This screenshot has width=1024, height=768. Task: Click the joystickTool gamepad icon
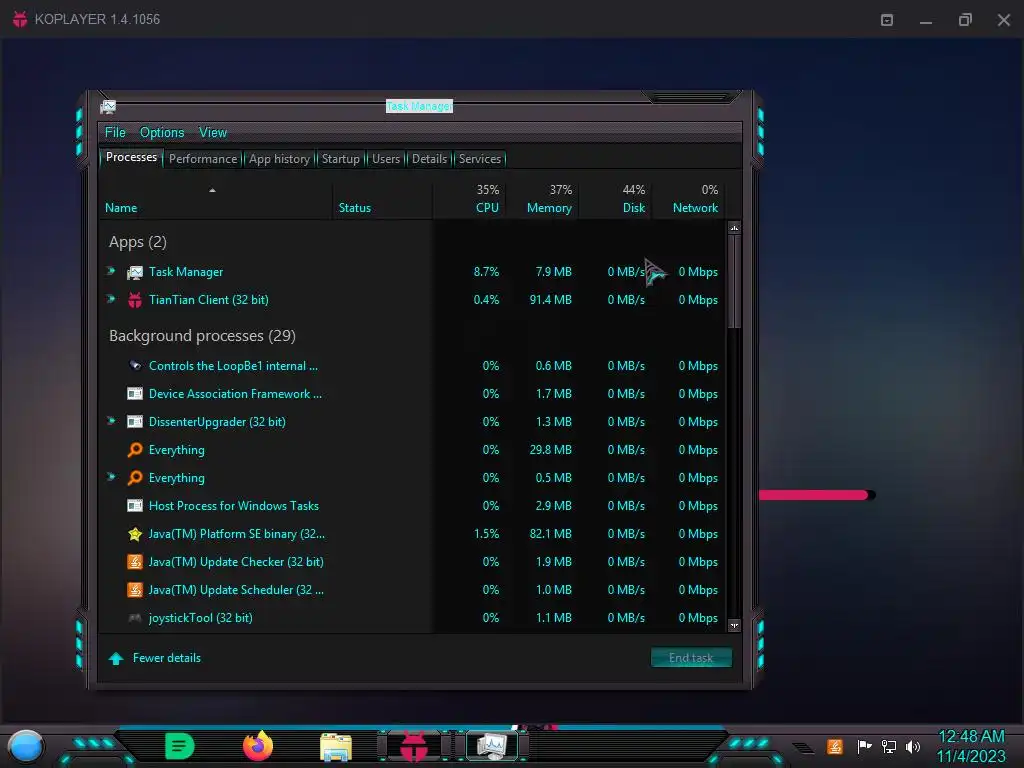135,618
